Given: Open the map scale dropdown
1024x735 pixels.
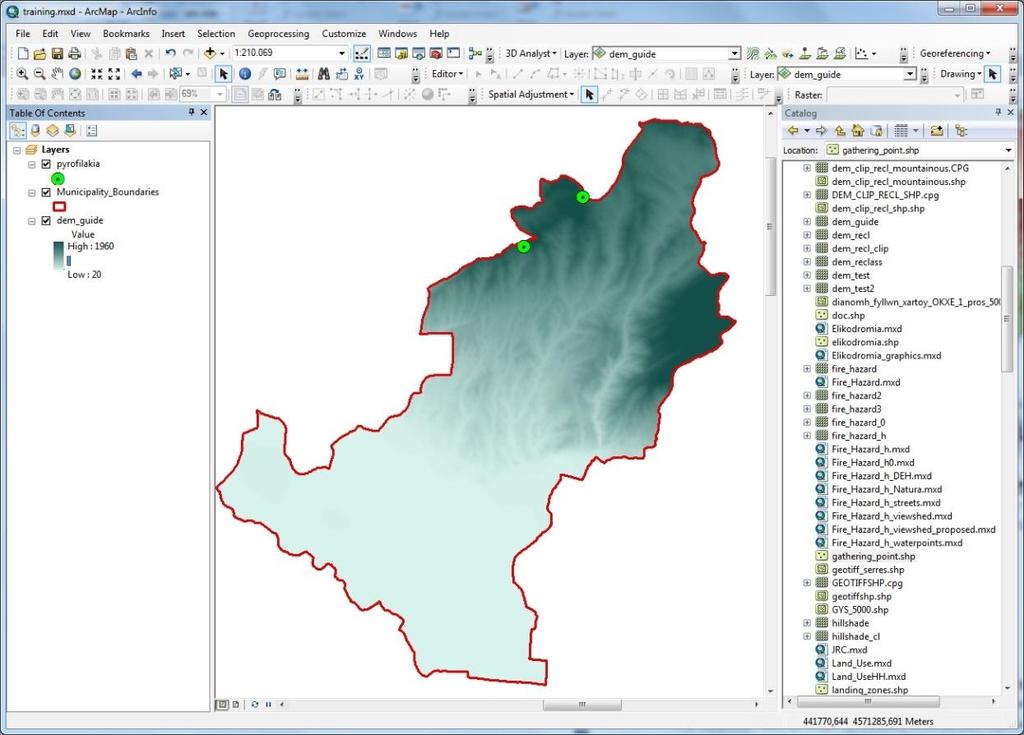Looking at the screenshot, I should [342, 54].
